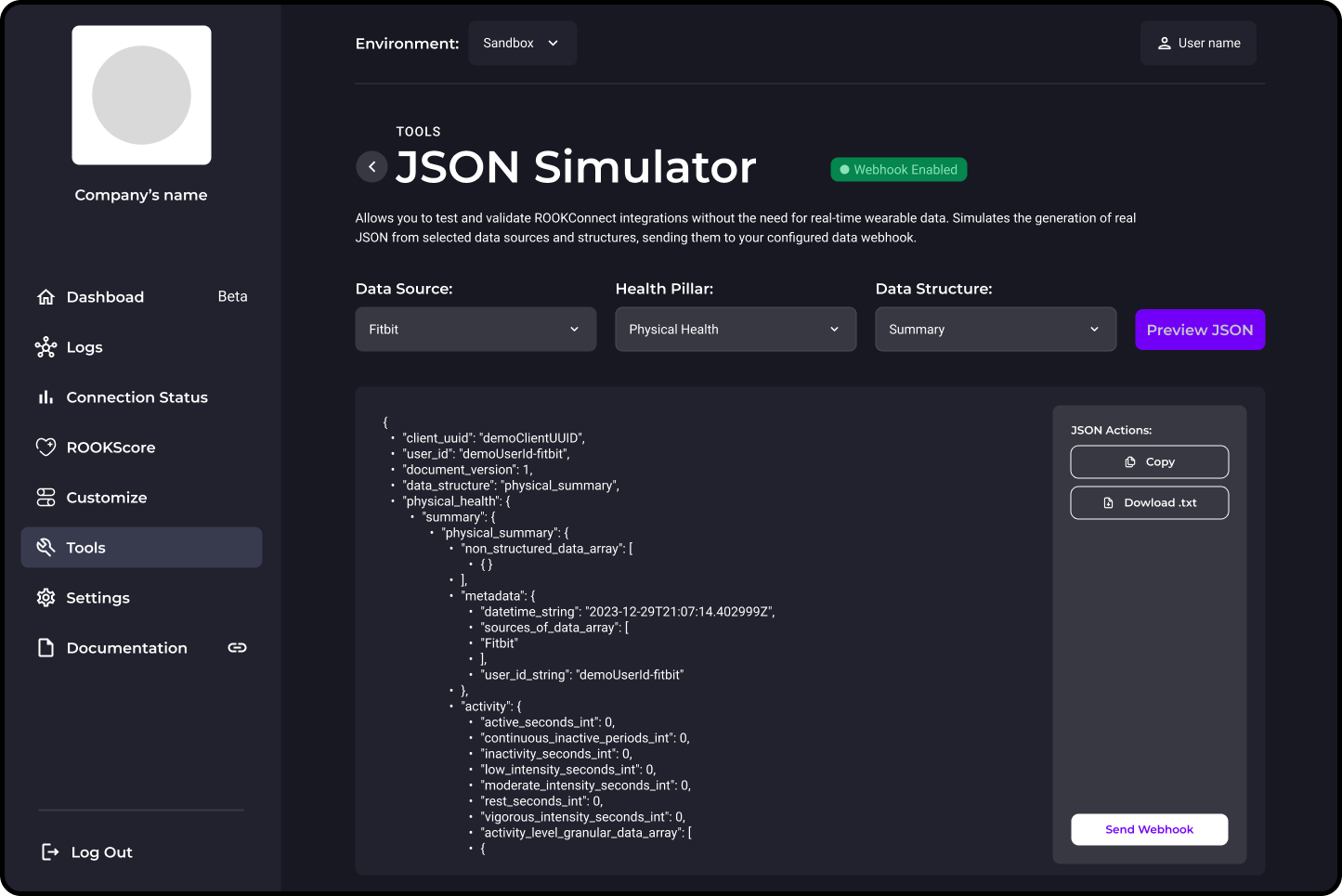The image size is (1342, 896).
Task: Click the Webhook Enabled status badge
Action: [x=898, y=169]
